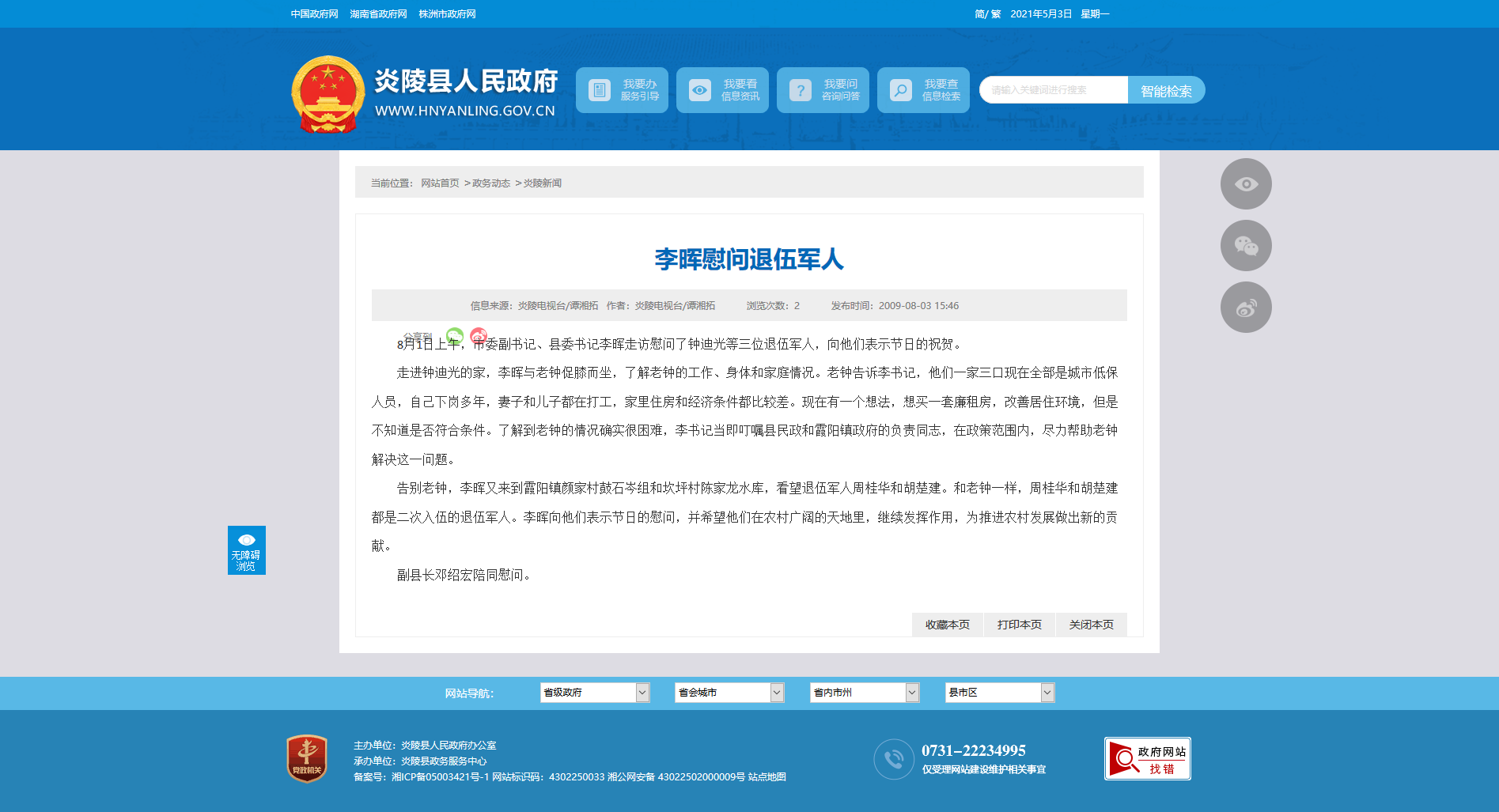Share article via green WeChat icon
This screenshot has height=812, width=1499.
[455, 335]
